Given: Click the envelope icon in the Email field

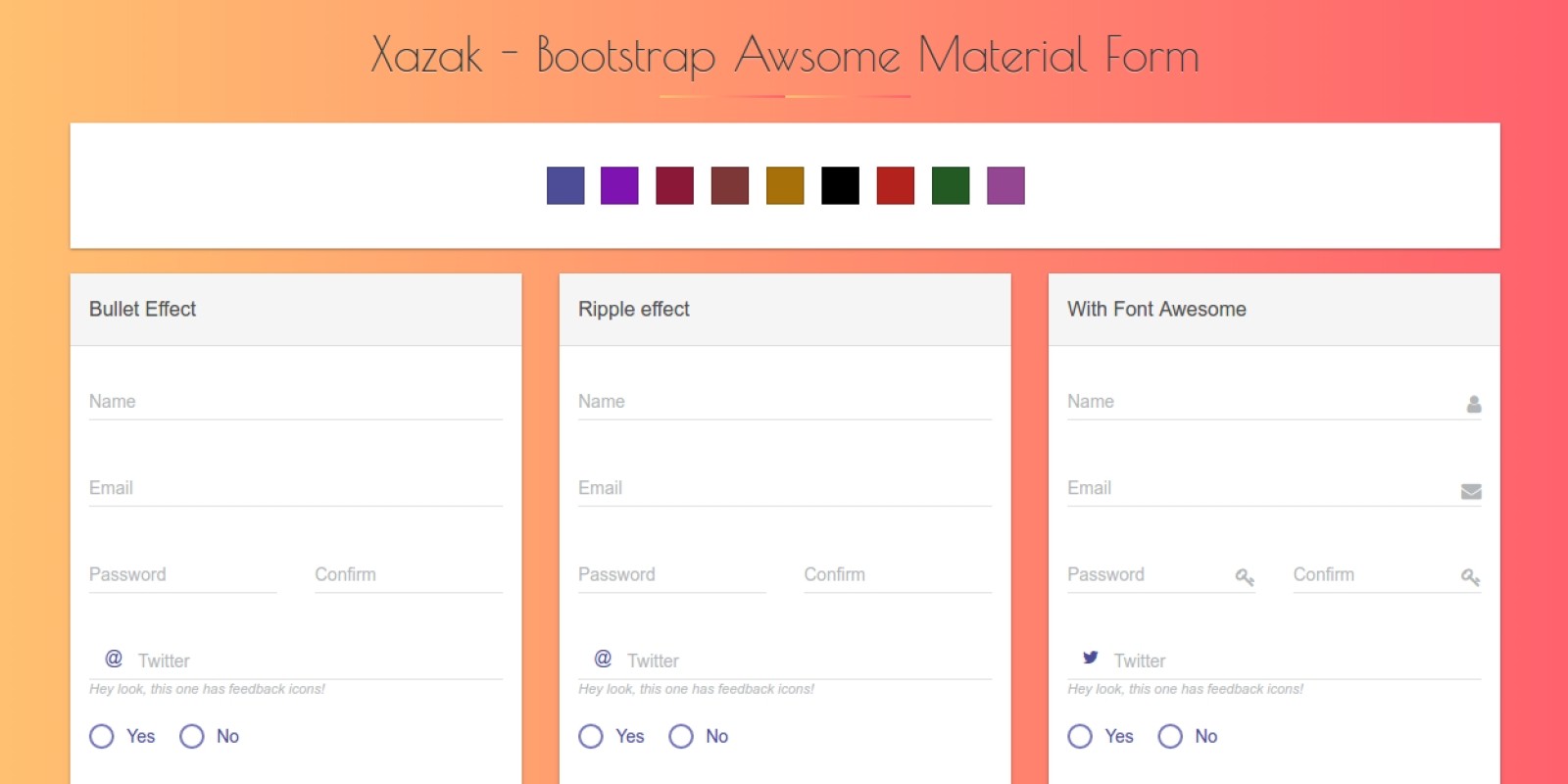Looking at the screenshot, I should click(1471, 491).
